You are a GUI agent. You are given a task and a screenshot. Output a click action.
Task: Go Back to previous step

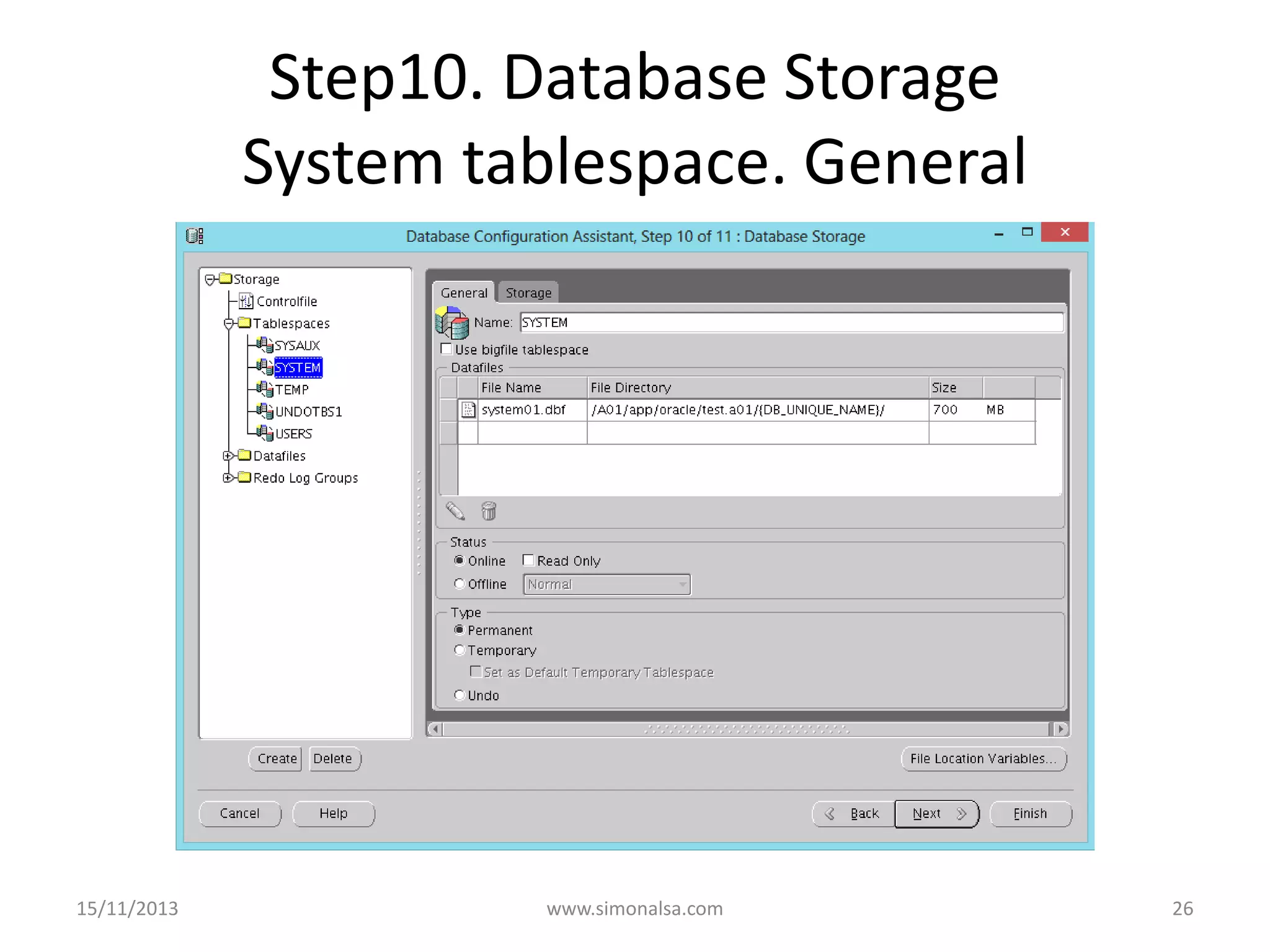coord(854,813)
